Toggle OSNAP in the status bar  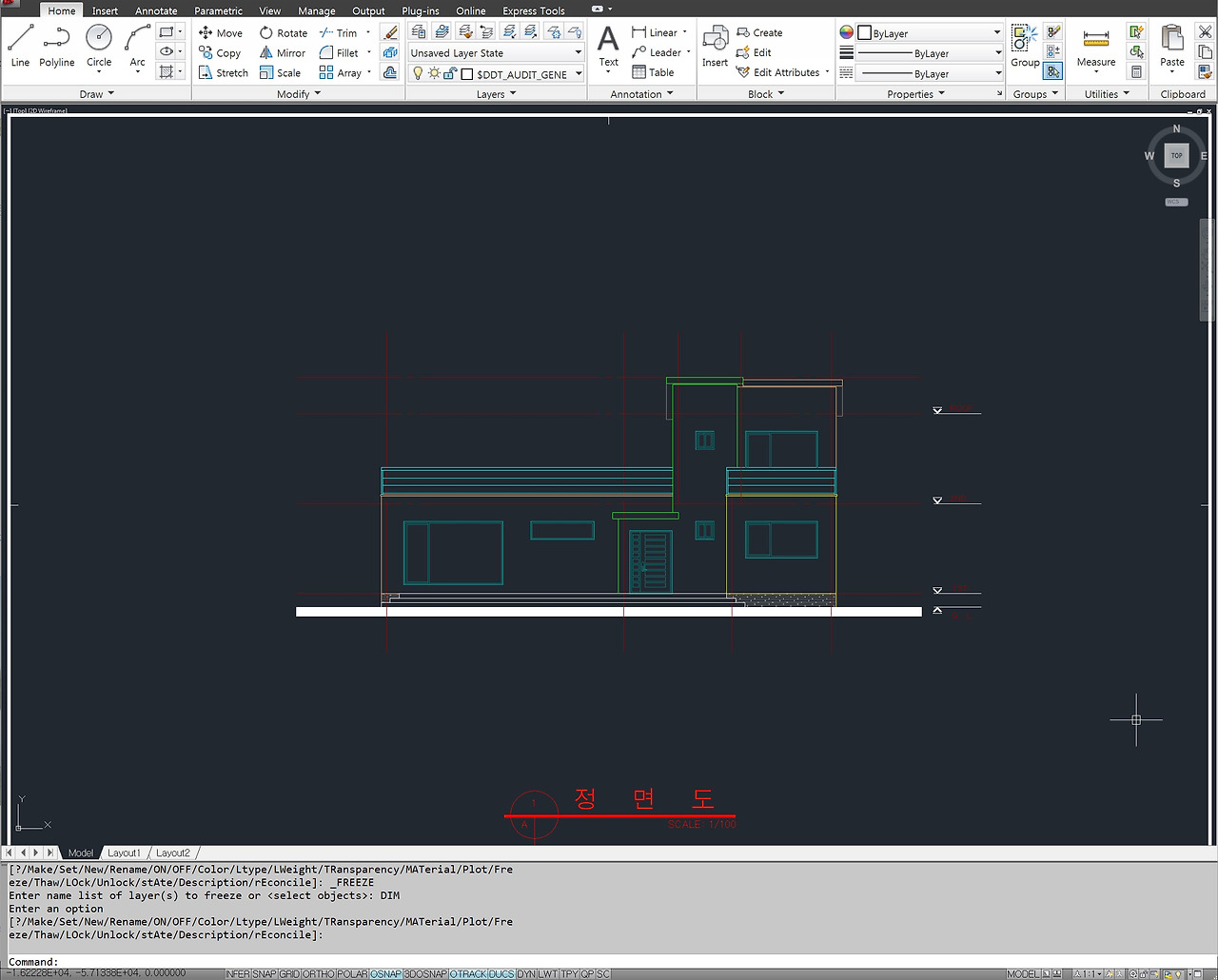pos(385,974)
